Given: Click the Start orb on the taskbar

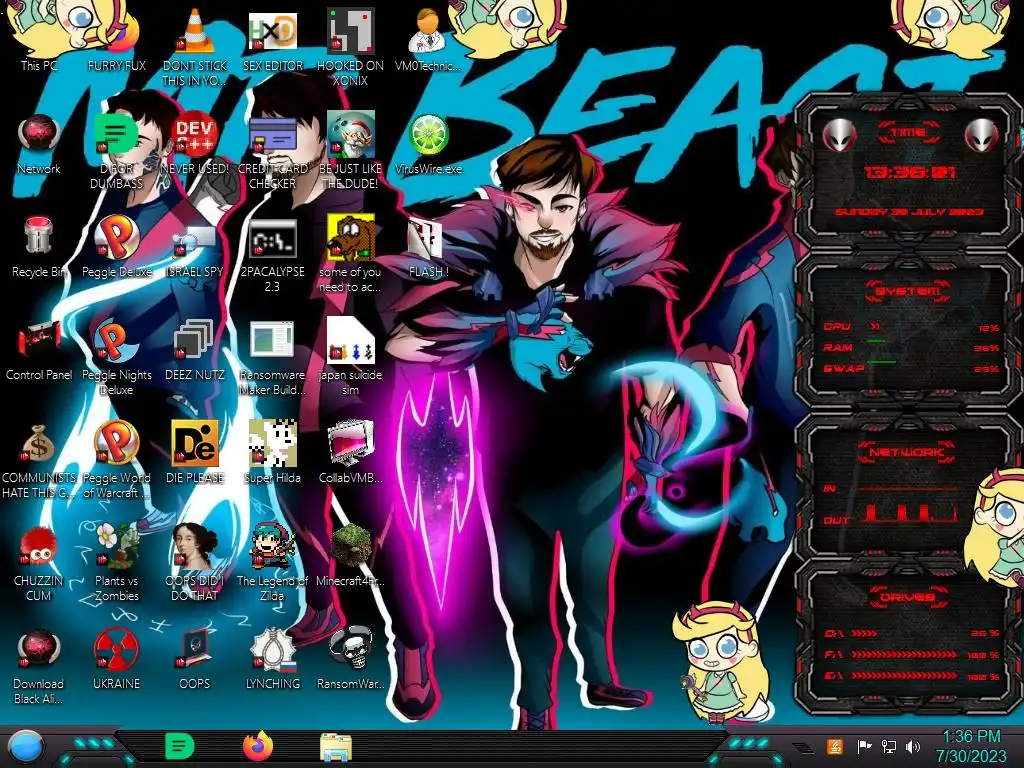Looking at the screenshot, I should pos(26,747).
